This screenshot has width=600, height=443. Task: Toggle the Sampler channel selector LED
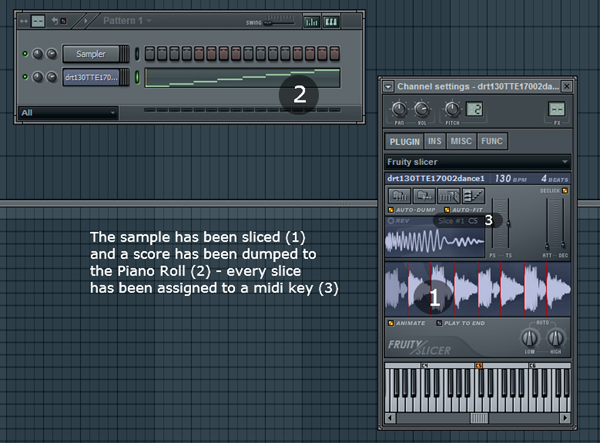(137, 54)
